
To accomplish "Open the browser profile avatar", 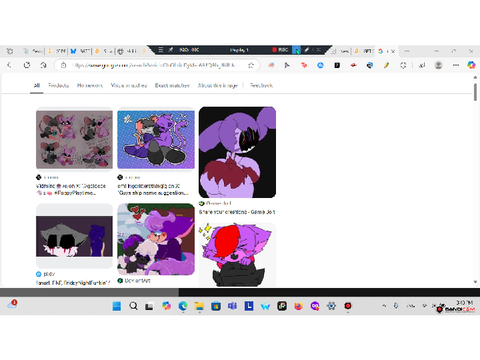I will coord(438,65).
